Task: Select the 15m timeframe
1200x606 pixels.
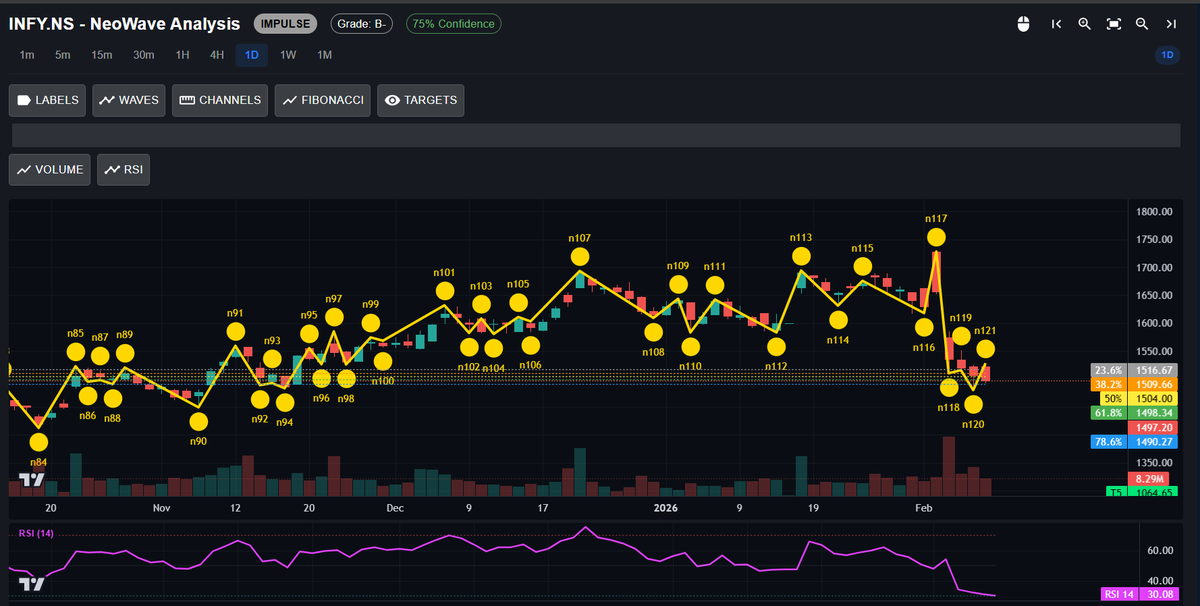Action: 102,55
